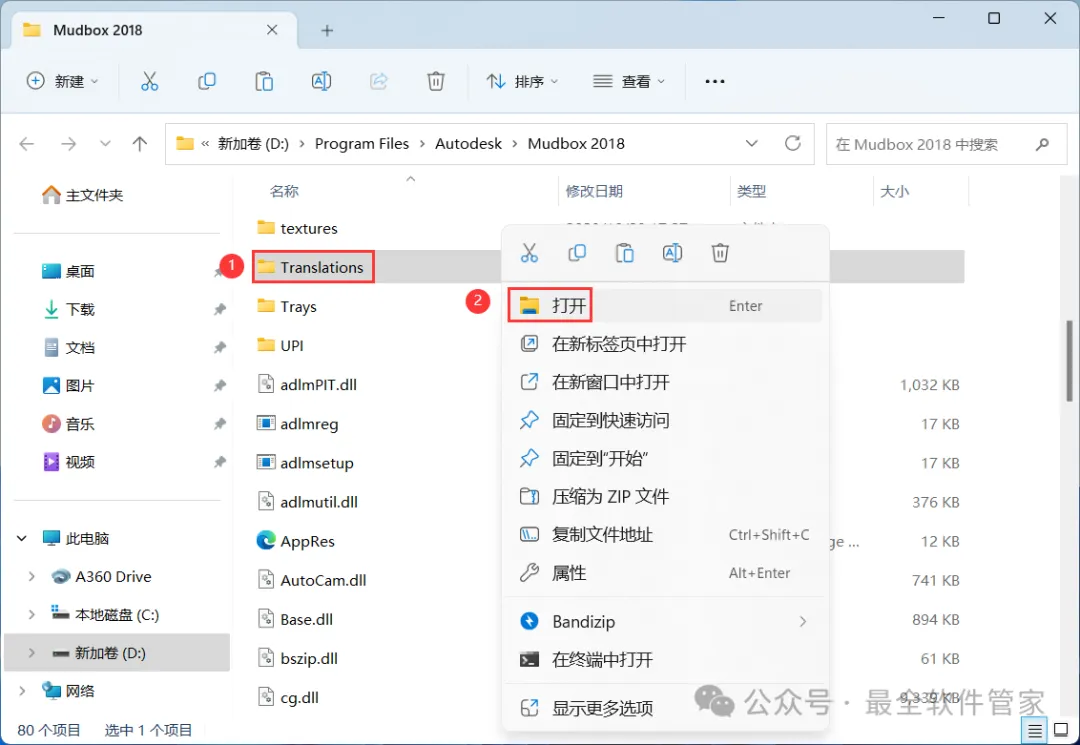The height and width of the screenshot is (745, 1080).
Task: Choose 在新窗口中打开 menu entry
Action: click(665, 382)
